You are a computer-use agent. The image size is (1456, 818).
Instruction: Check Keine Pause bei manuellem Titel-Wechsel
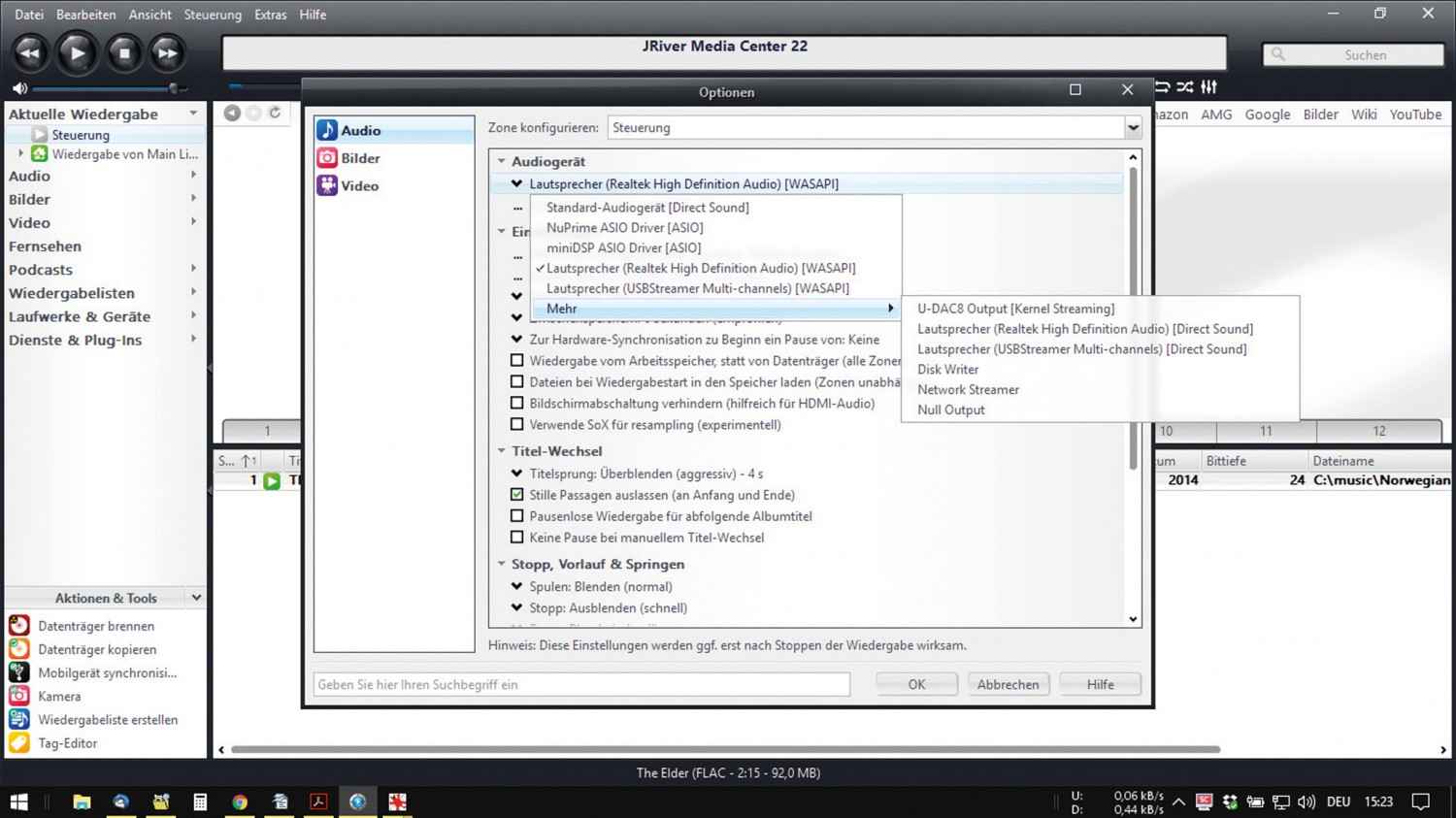(516, 538)
